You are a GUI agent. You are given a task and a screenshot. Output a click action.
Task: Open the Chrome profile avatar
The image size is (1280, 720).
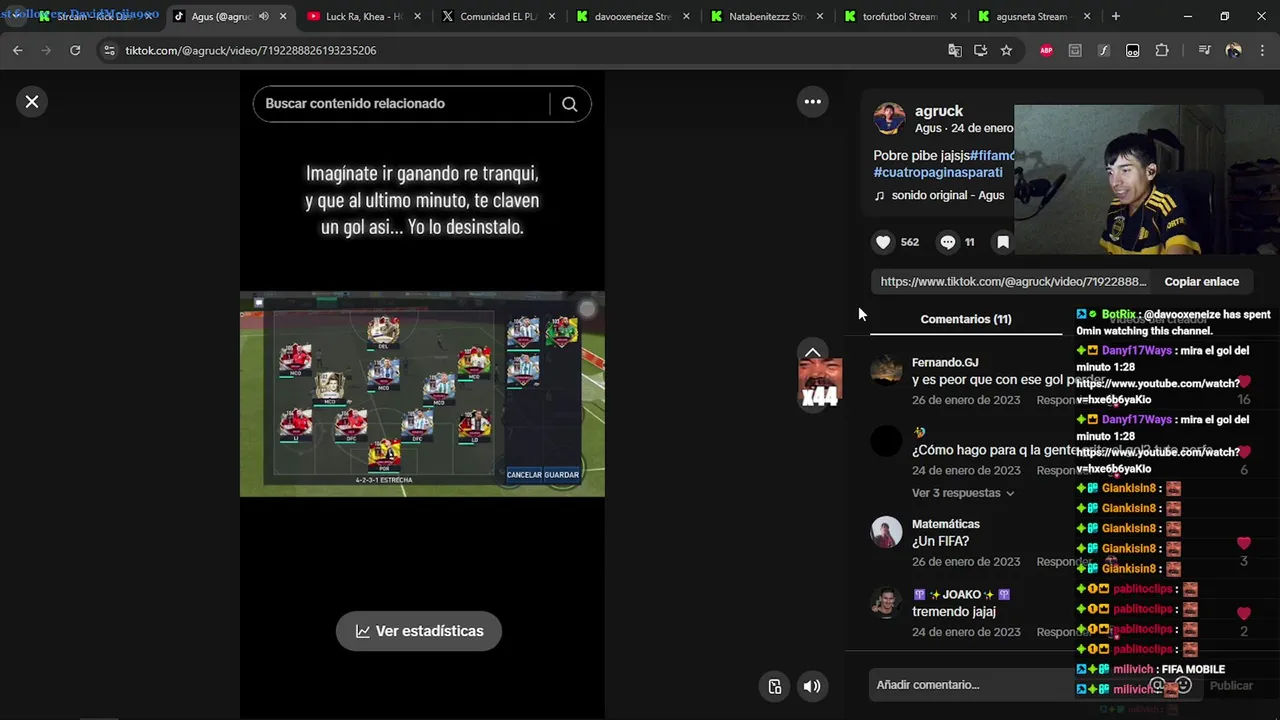click(x=1233, y=50)
